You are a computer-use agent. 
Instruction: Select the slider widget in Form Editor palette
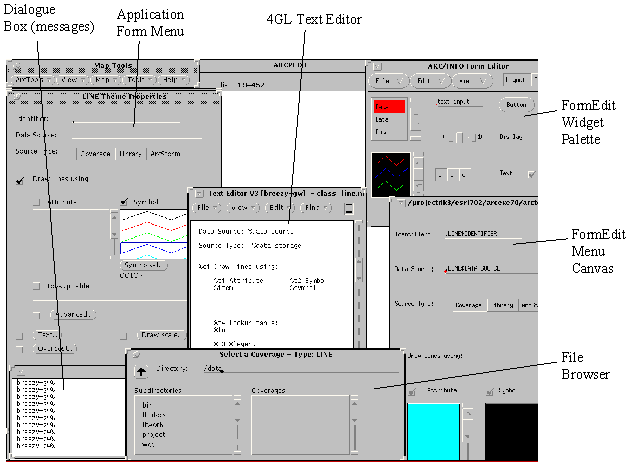[x=463, y=137]
